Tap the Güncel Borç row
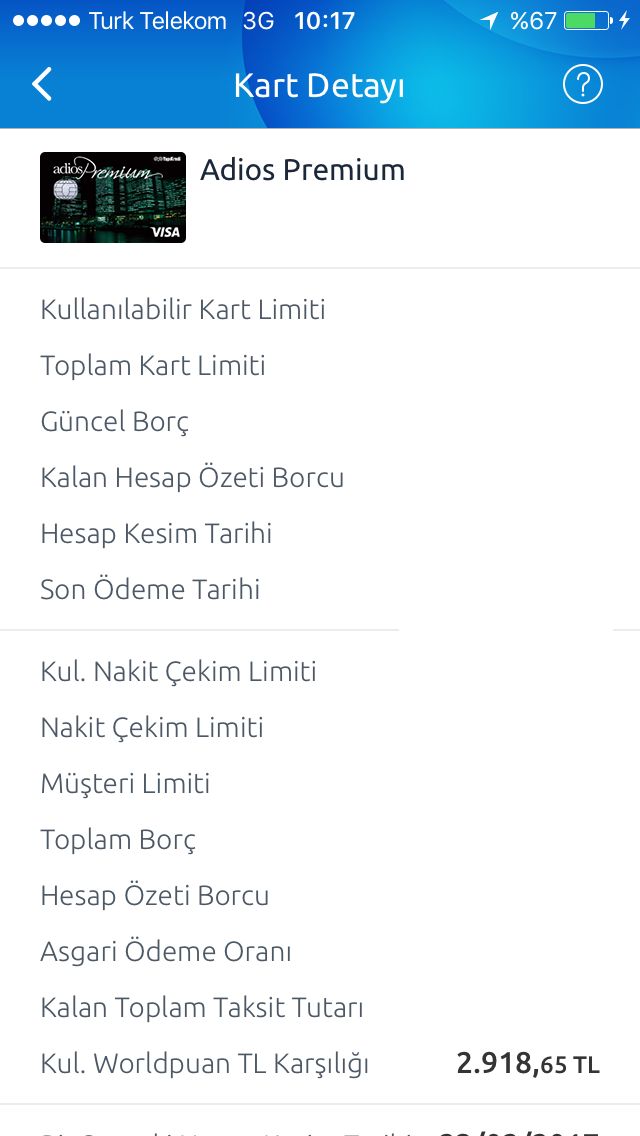Viewport: 640px width, 1136px height. click(320, 422)
